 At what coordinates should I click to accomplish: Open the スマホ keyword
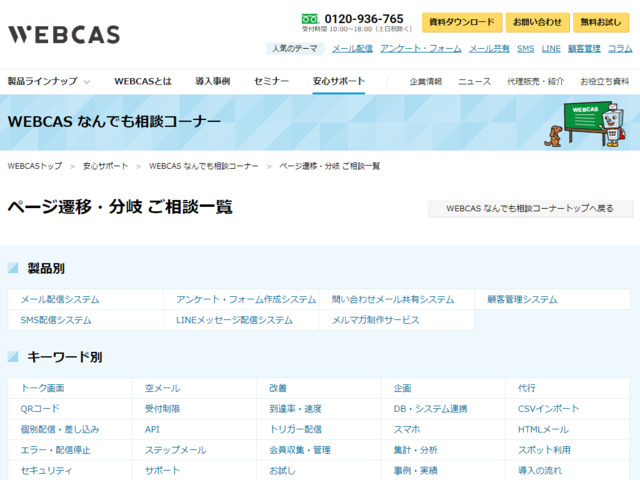(x=407, y=429)
